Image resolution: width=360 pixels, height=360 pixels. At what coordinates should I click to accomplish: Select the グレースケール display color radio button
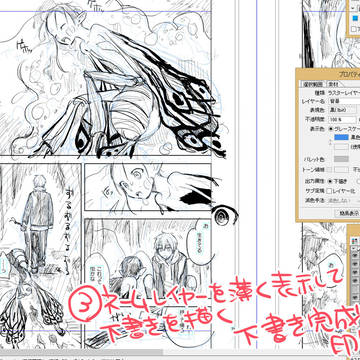point(331,129)
